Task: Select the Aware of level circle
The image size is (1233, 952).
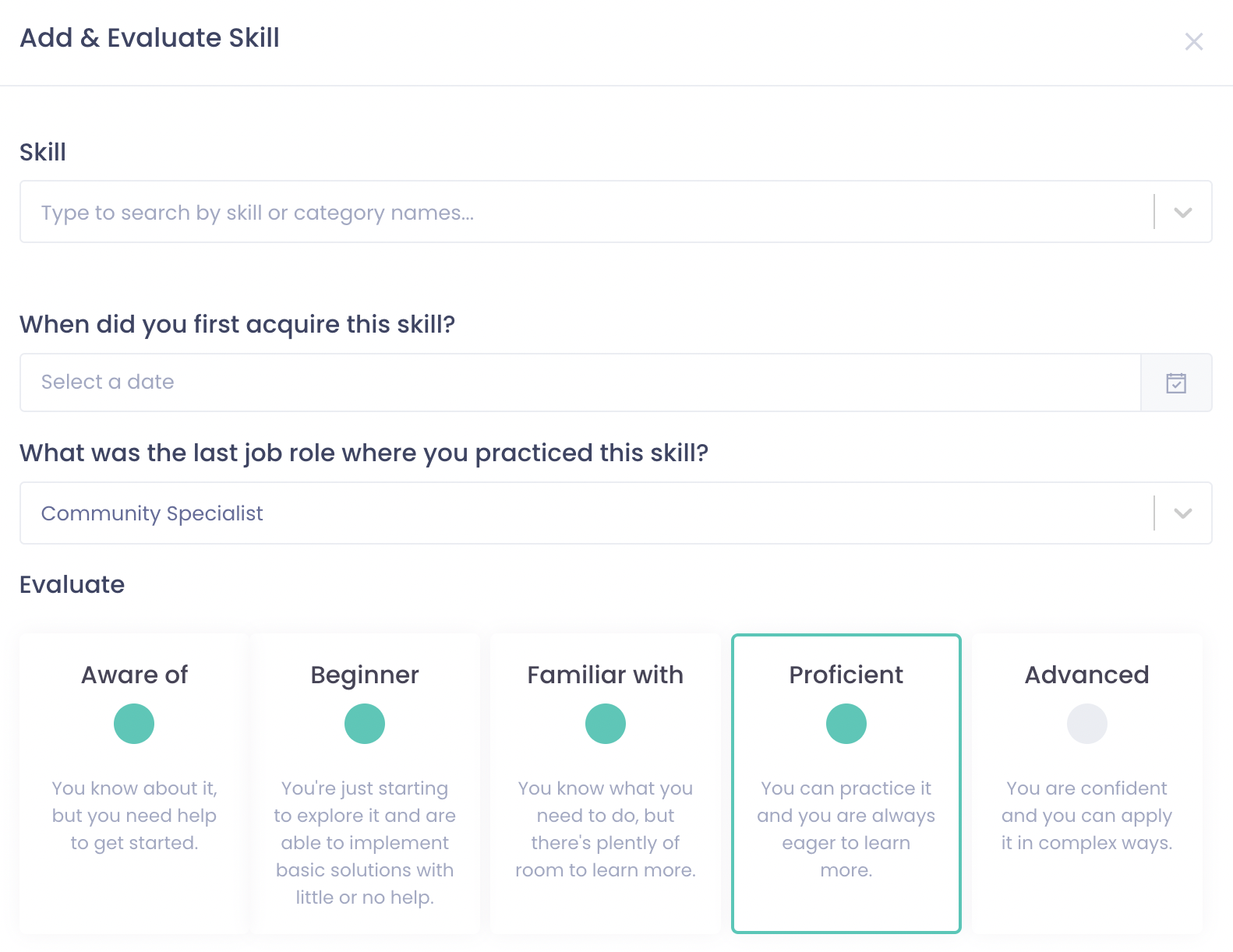Action: (x=133, y=723)
